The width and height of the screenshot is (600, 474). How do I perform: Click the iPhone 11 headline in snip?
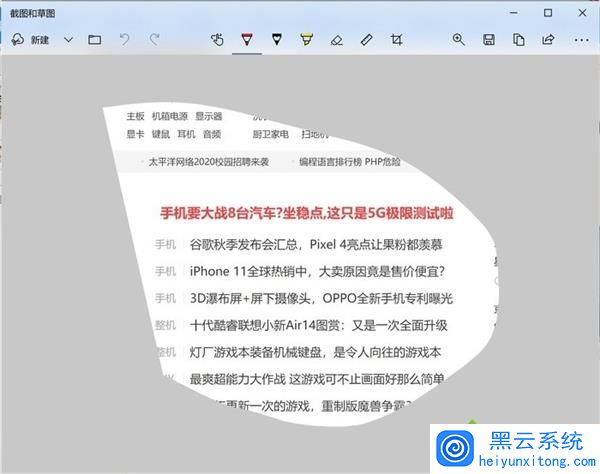click(317, 271)
